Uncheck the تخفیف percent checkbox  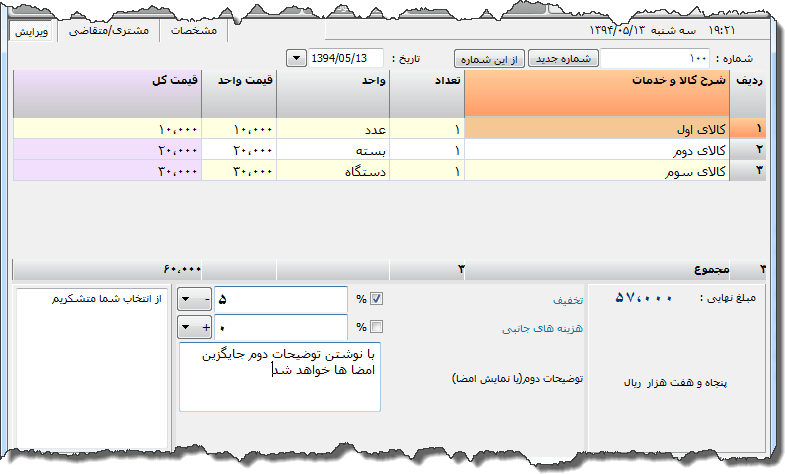376,298
